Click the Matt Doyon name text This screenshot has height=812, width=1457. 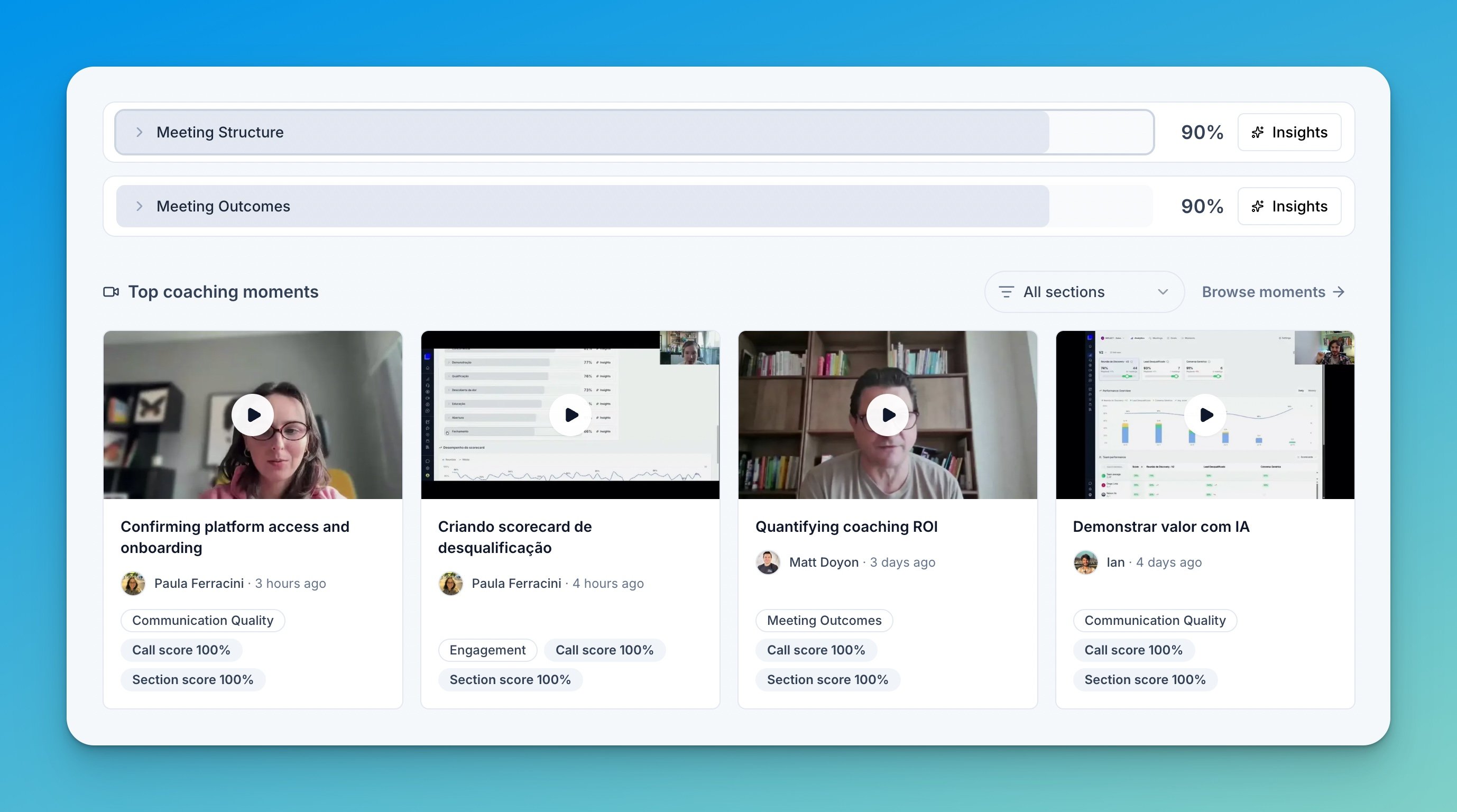click(824, 562)
